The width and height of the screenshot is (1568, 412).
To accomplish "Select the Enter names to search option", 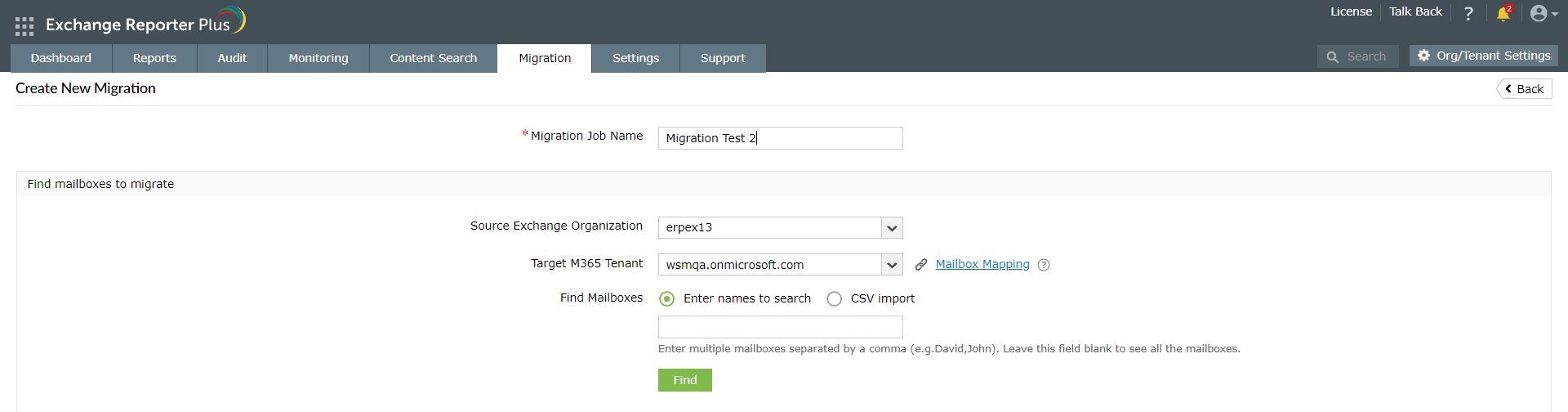I will coord(667,299).
